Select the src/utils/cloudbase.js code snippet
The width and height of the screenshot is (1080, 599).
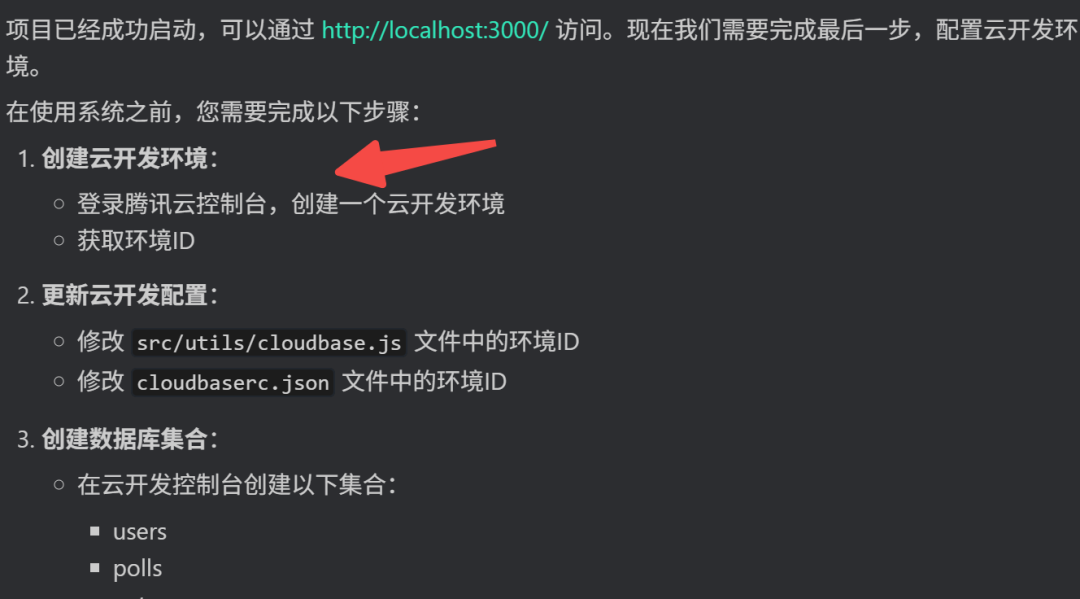click(269, 342)
